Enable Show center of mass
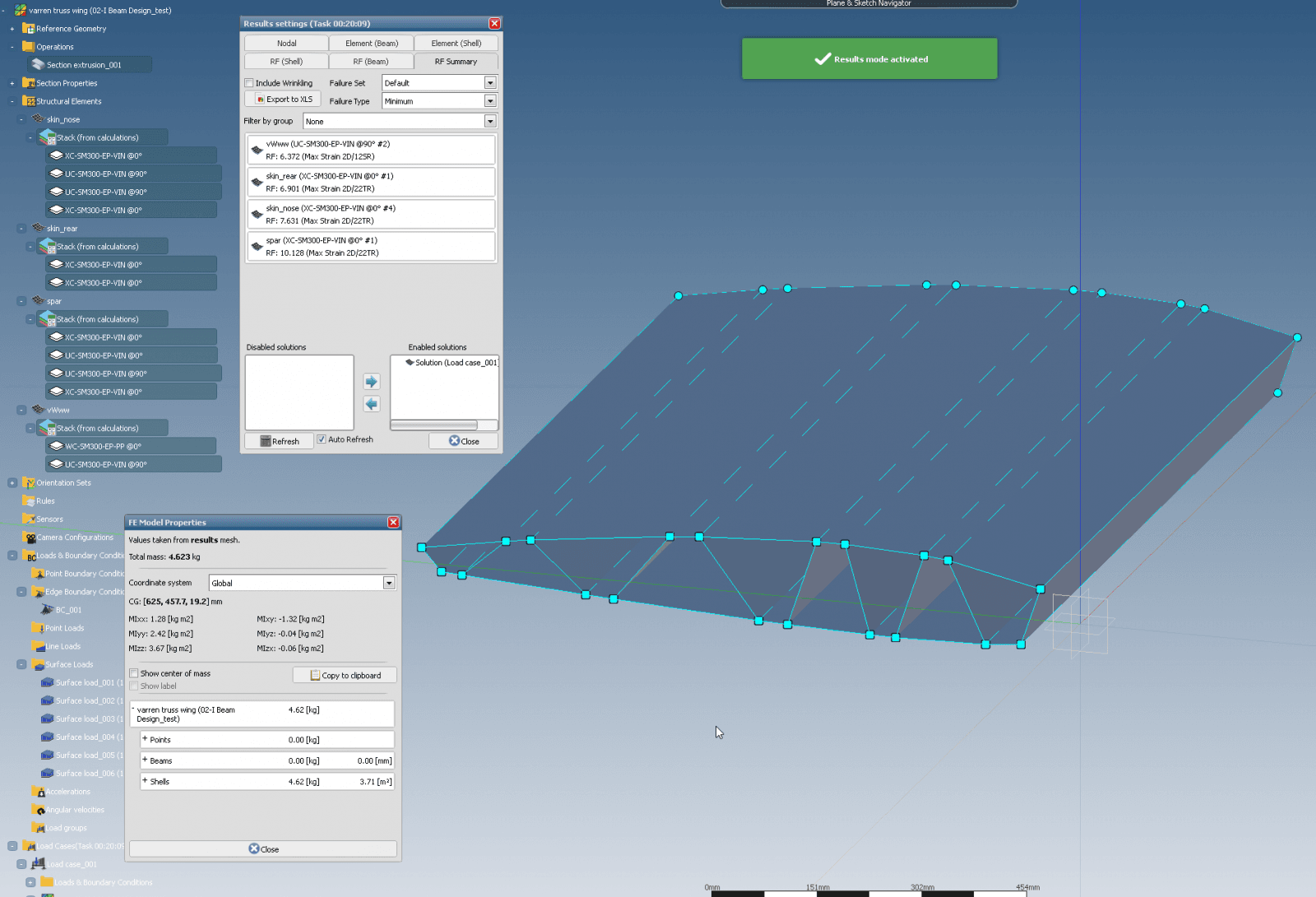This screenshot has height=897, width=1316. [134, 673]
